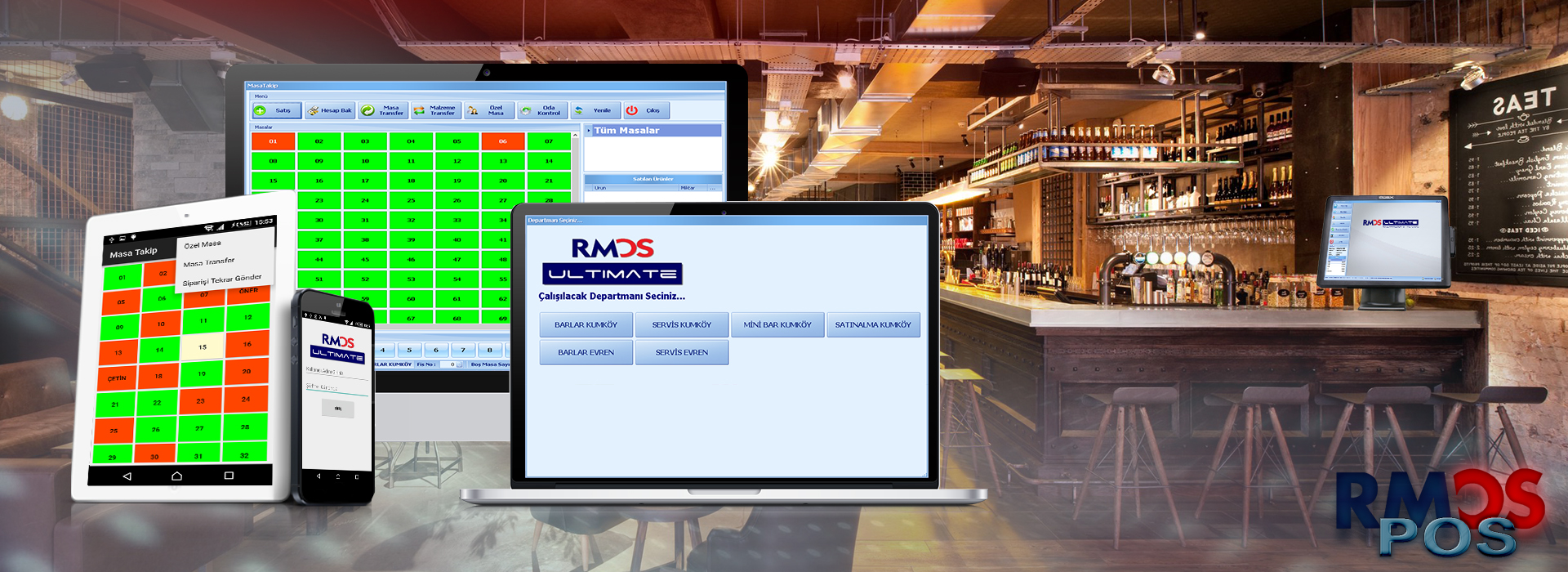Select table 19 on the monitor grid

point(457,181)
